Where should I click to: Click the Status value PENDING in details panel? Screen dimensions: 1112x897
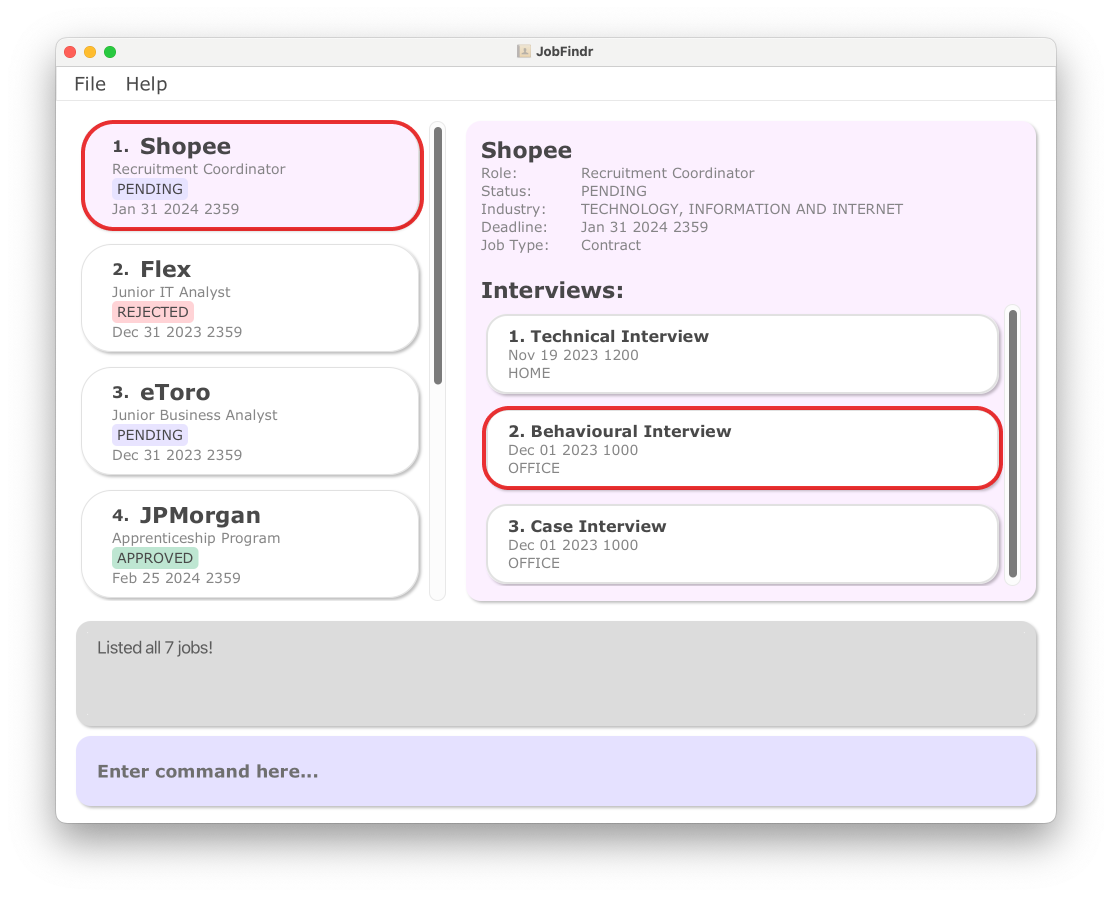click(x=613, y=191)
